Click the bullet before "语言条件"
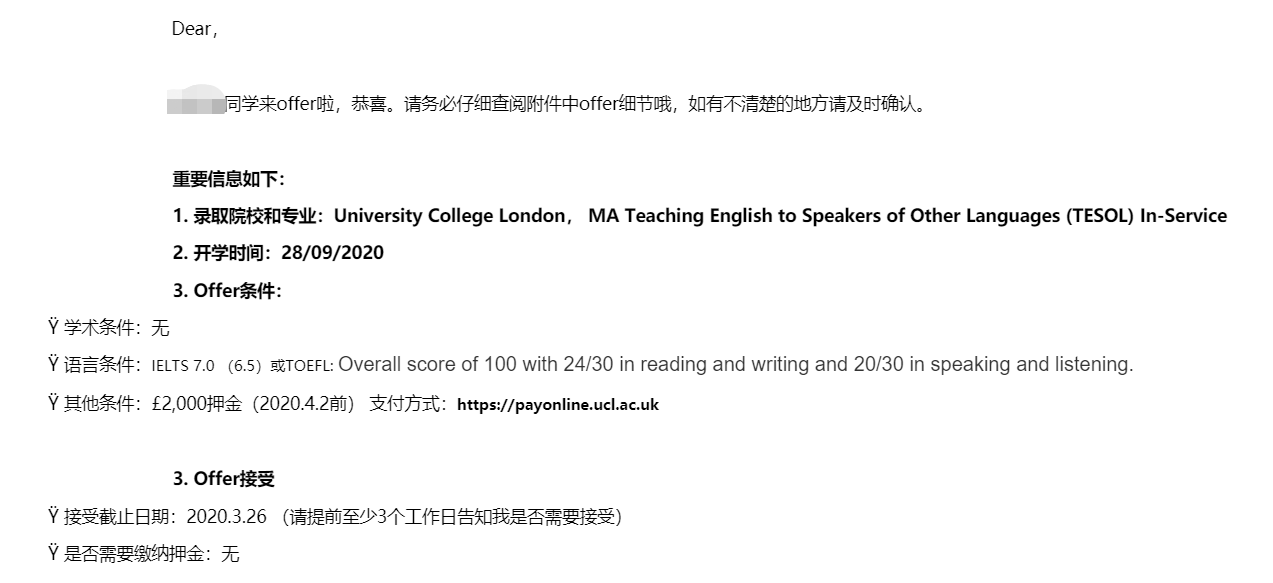Viewport: 1273px width, 583px height. [53, 365]
